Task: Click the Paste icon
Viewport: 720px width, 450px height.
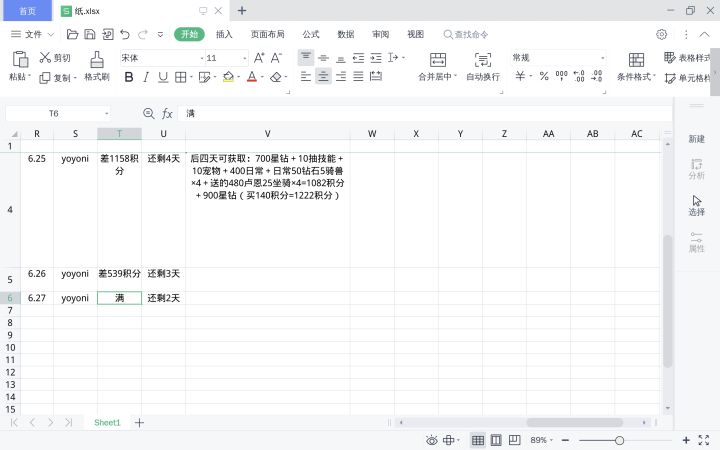Action: tap(20, 60)
